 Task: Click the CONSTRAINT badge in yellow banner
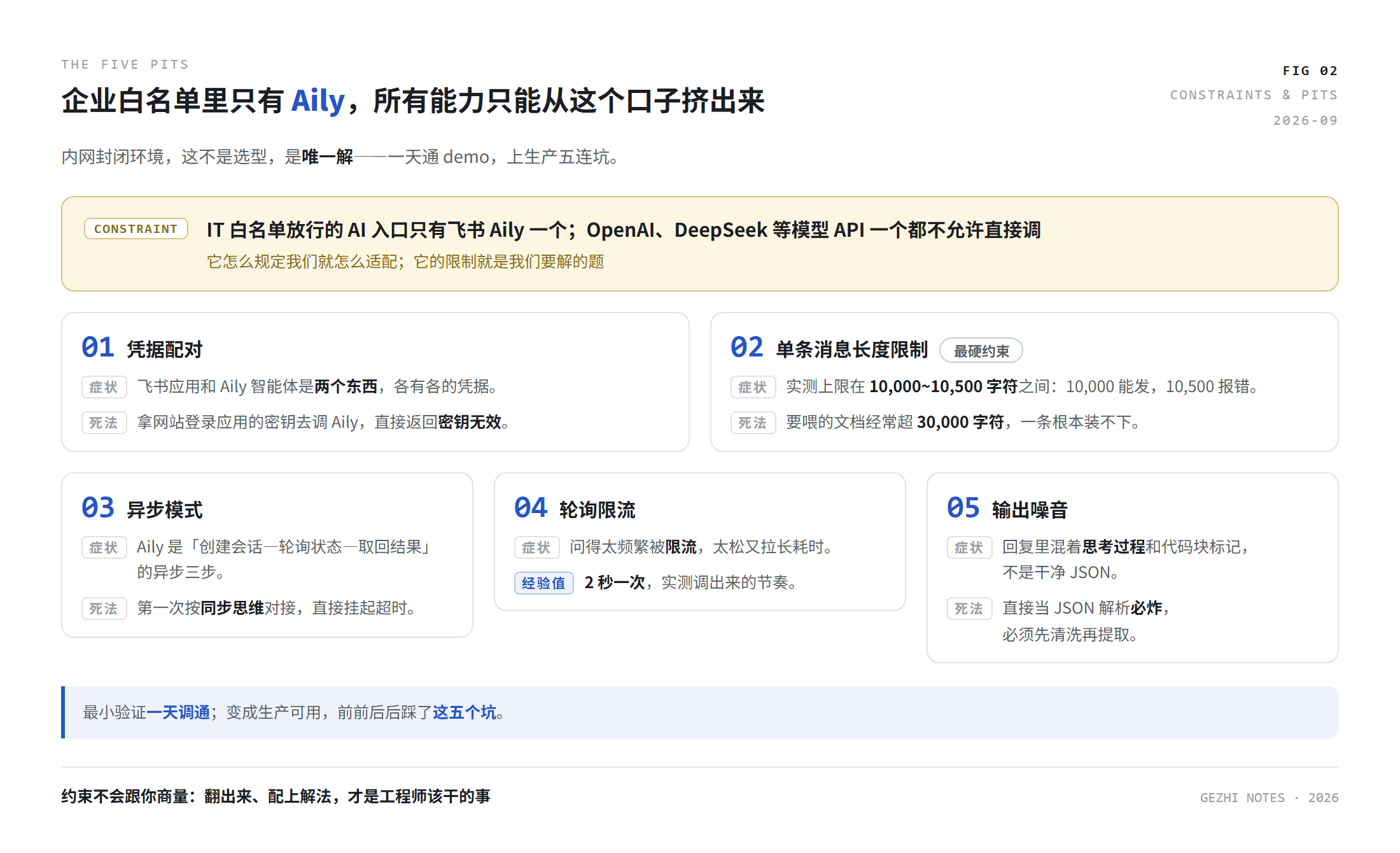[136, 229]
